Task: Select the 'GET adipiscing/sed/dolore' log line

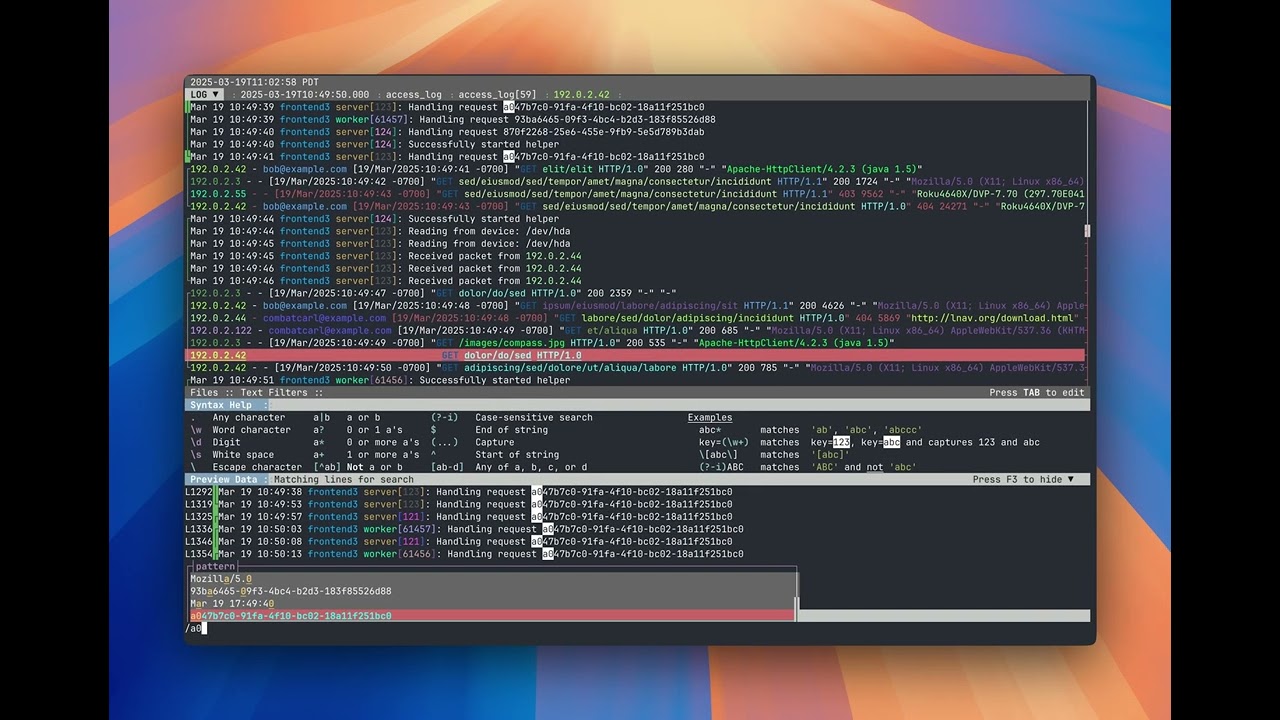Action: click(x=635, y=368)
